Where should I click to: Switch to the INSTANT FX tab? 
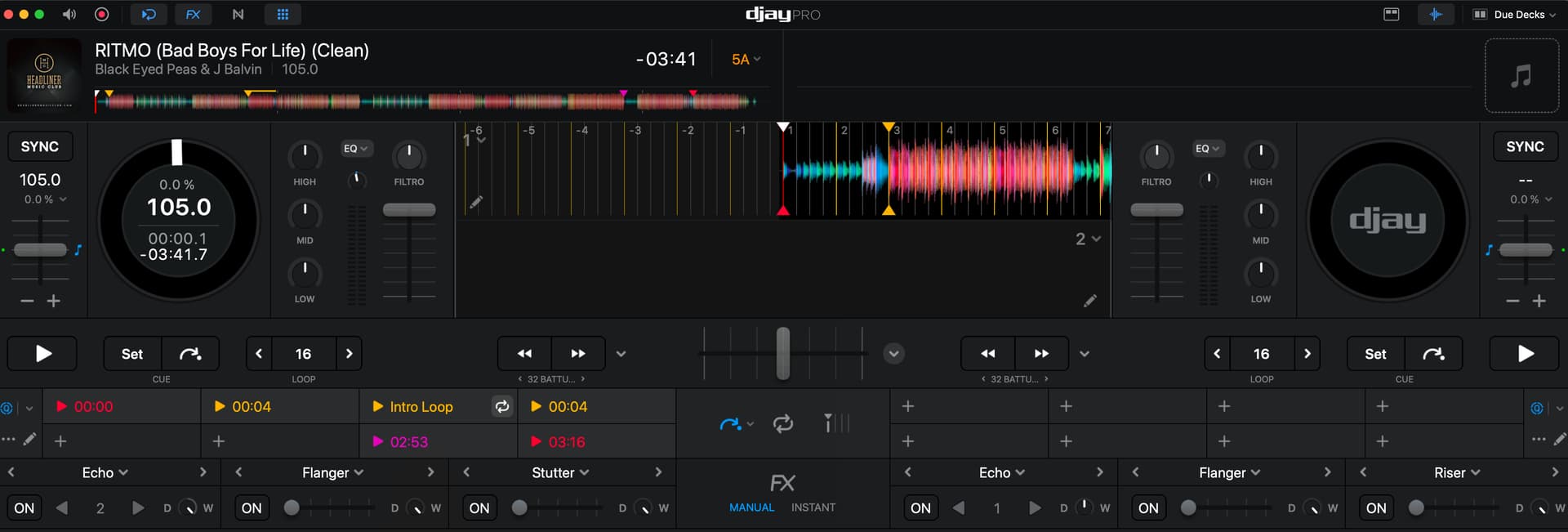coord(813,507)
